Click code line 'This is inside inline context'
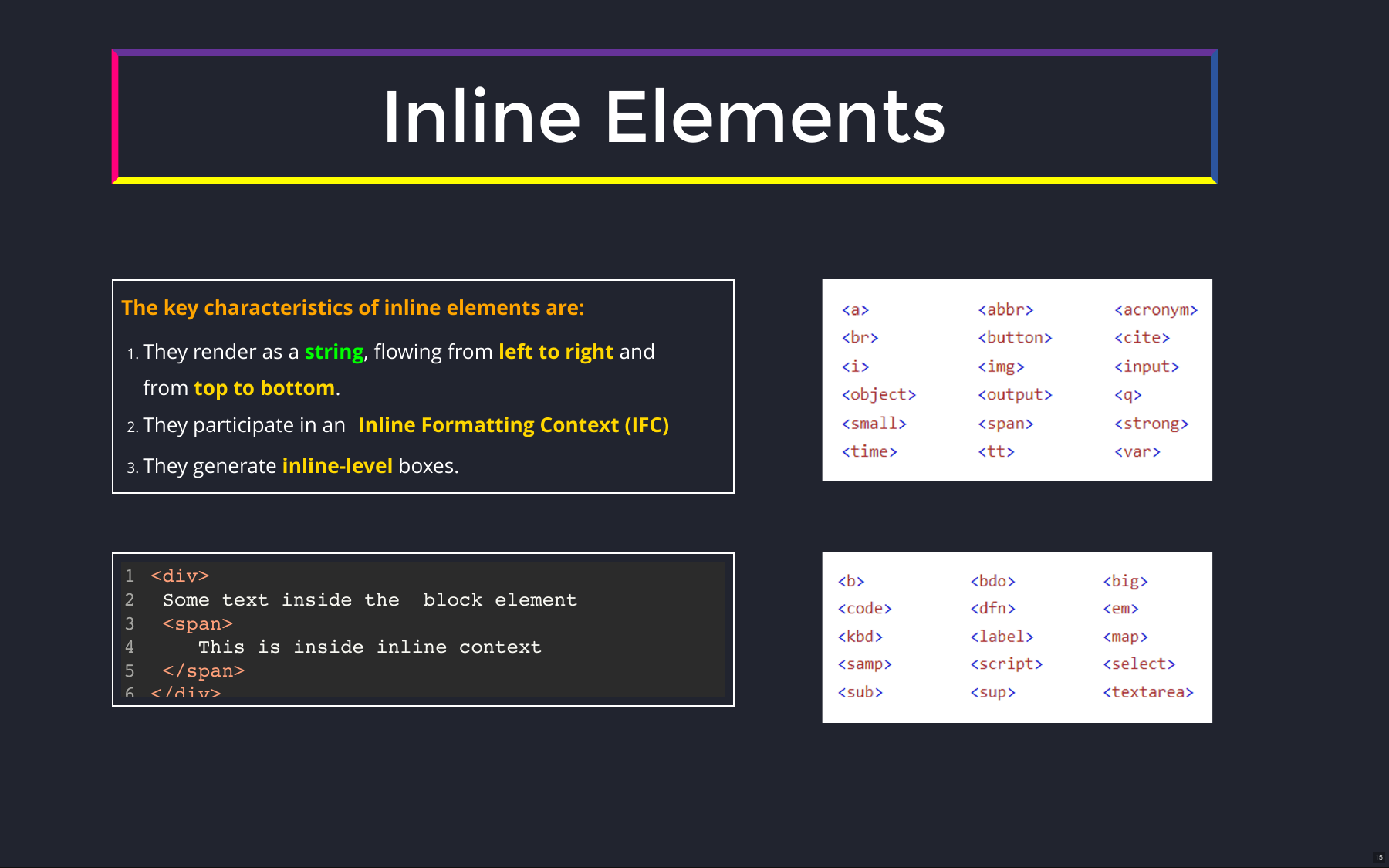 tap(370, 647)
